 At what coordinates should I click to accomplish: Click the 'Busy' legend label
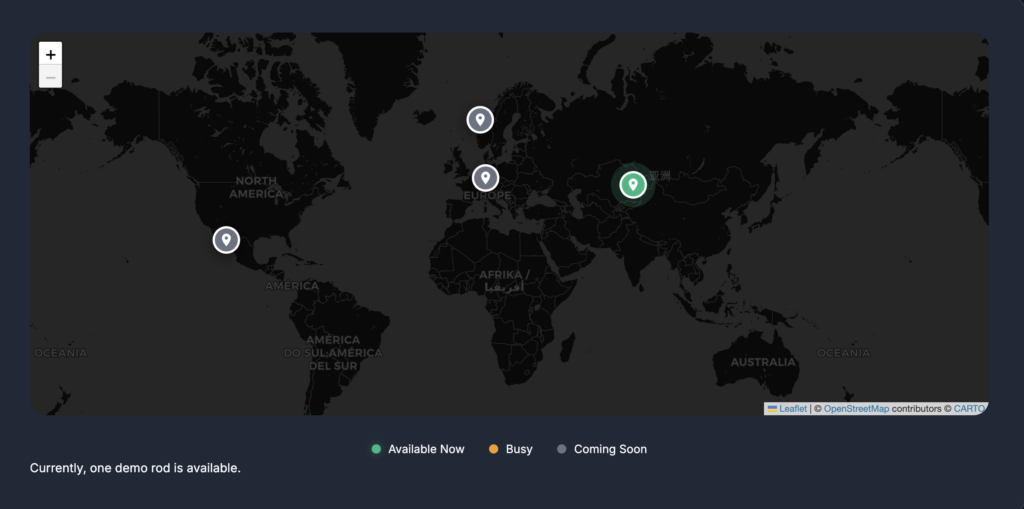click(519, 450)
